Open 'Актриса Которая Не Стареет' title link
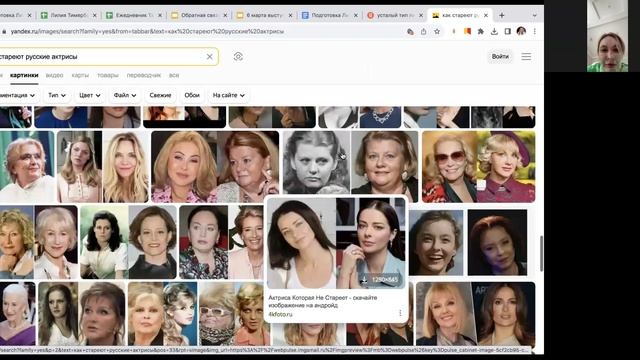The image size is (640, 360). [323, 301]
